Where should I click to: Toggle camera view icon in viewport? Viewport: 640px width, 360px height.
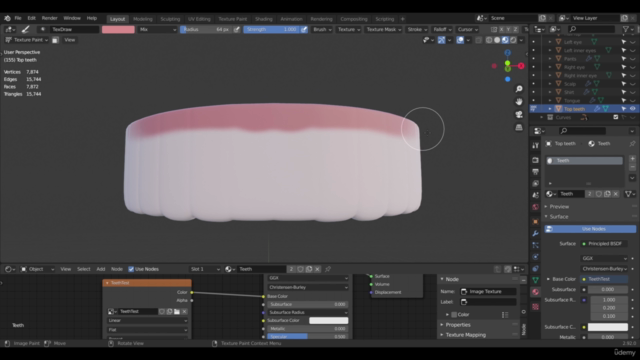coord(519,114)
